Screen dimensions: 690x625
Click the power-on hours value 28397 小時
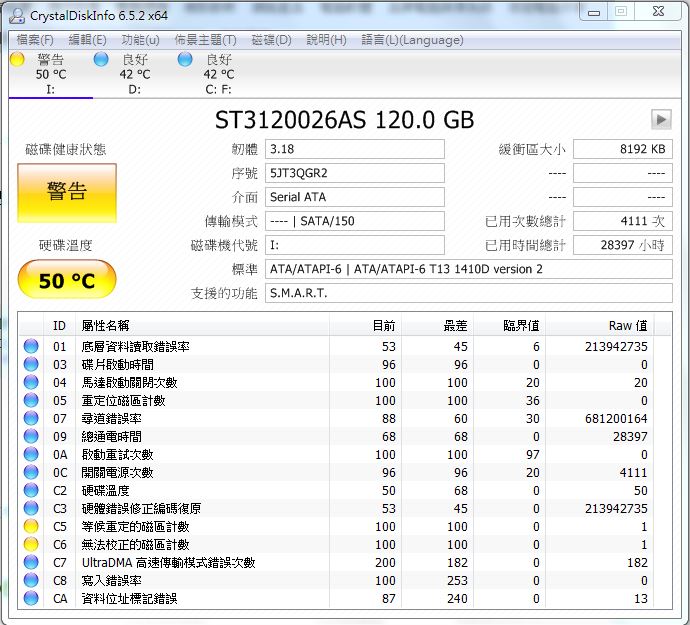[623, 245]
